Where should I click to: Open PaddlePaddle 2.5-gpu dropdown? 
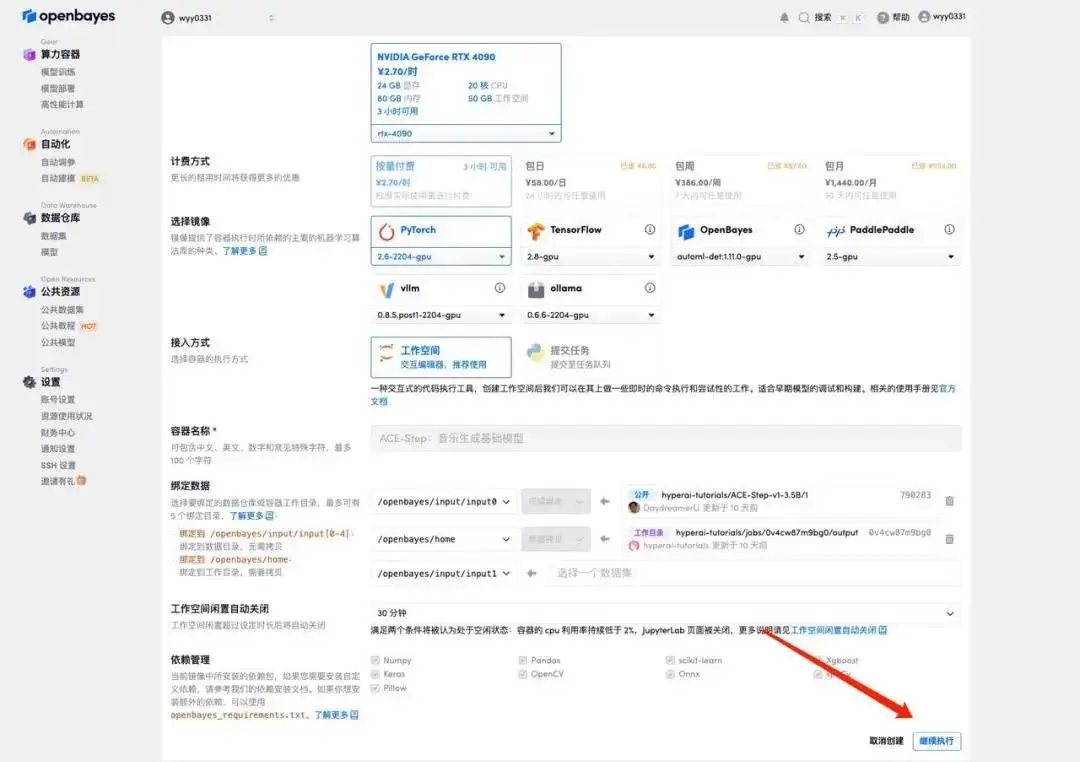coord(890,256)
